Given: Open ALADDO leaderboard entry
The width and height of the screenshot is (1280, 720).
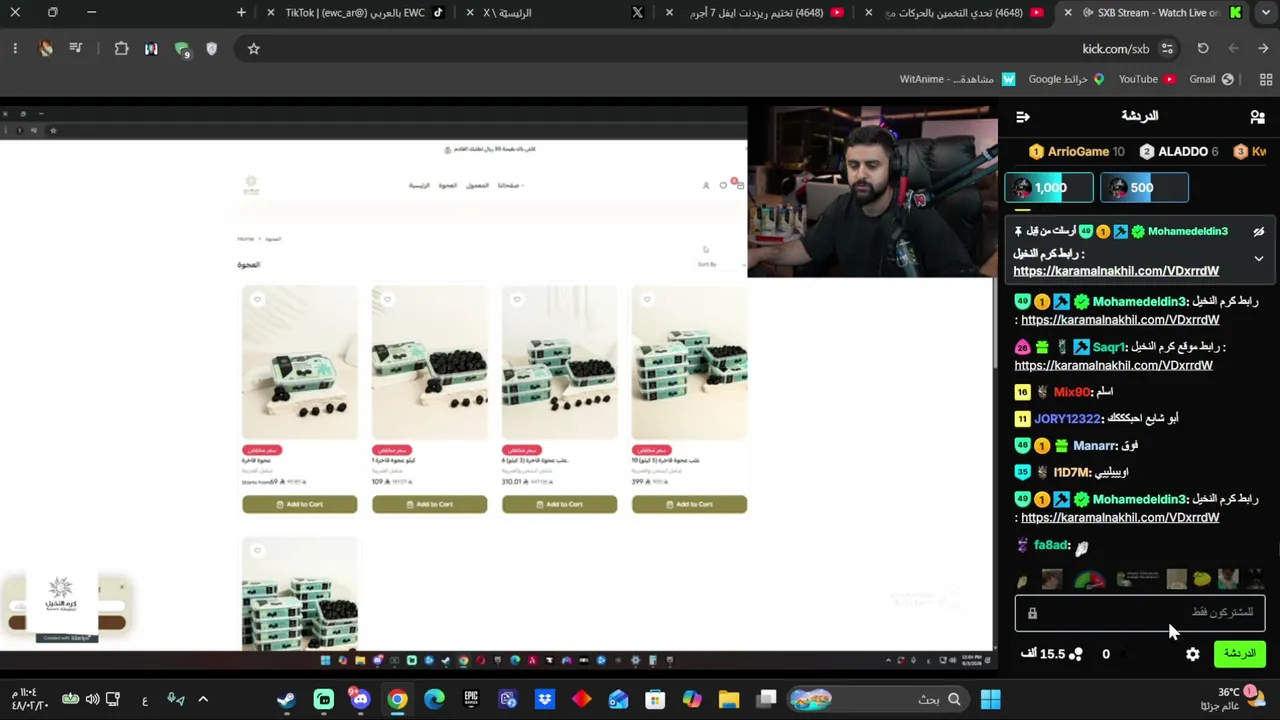Looking at the screenshot, I should tap(1179, 152).
